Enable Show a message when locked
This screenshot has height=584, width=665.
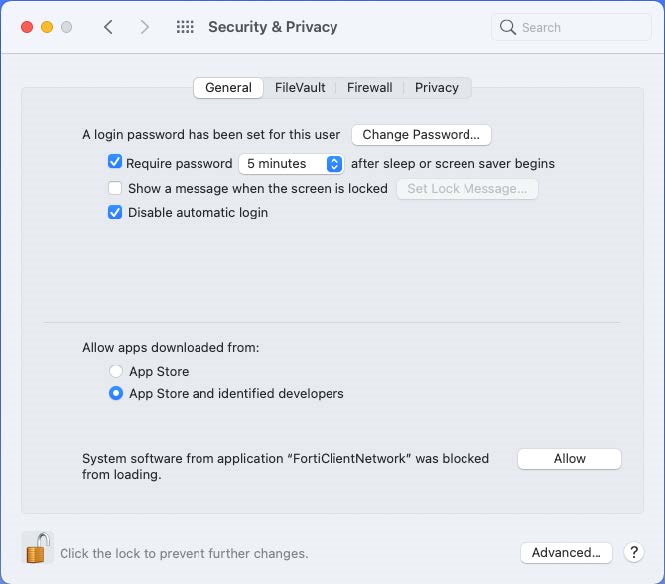coord(115,188)
